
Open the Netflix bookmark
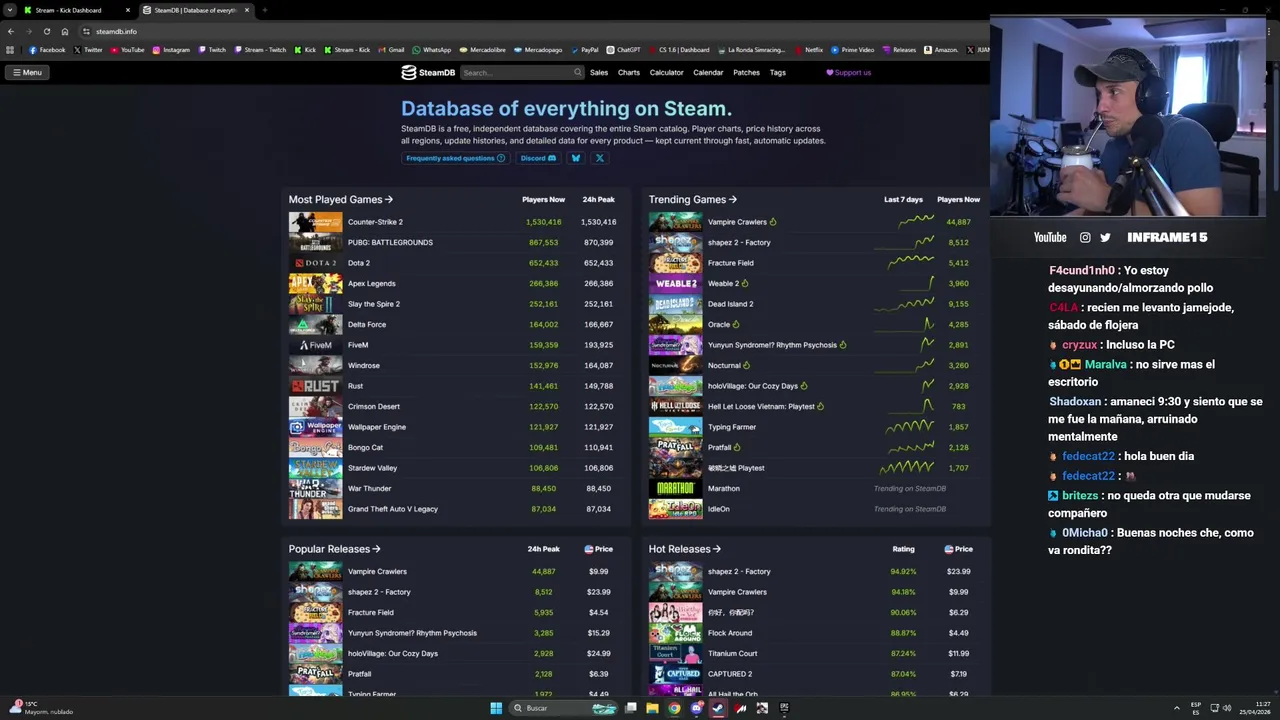[x=809, y=50]
